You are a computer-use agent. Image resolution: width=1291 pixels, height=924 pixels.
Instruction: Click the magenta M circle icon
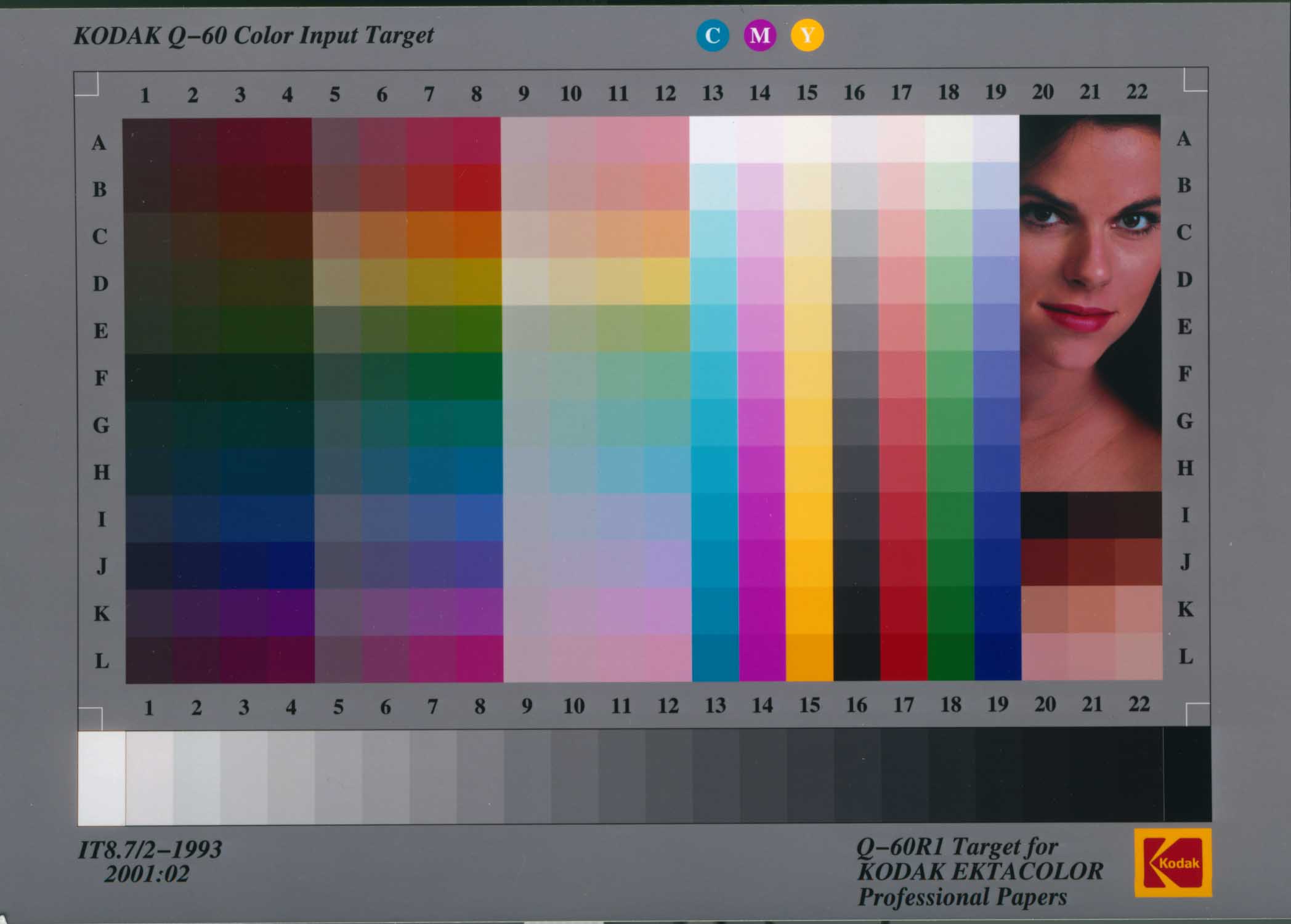coord(759,35)
